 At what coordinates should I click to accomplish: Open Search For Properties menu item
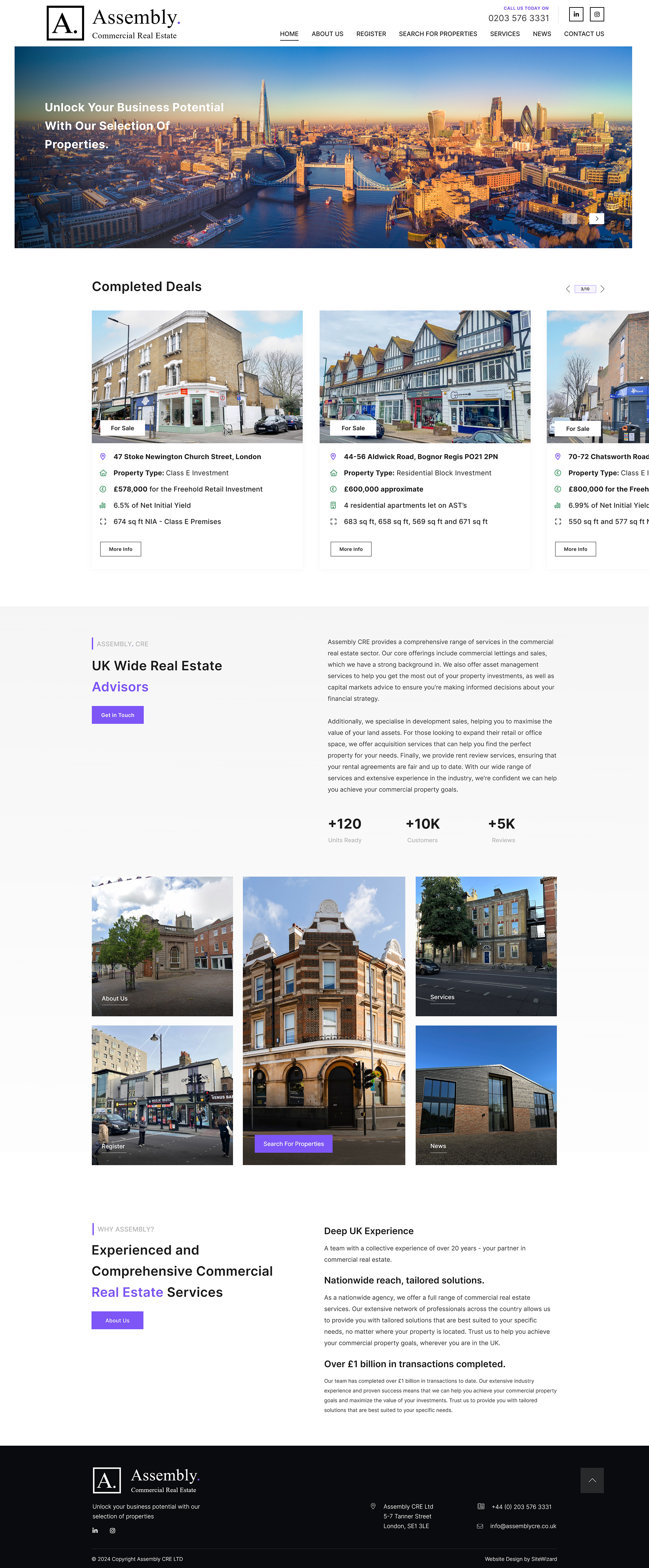coord(438,34)
